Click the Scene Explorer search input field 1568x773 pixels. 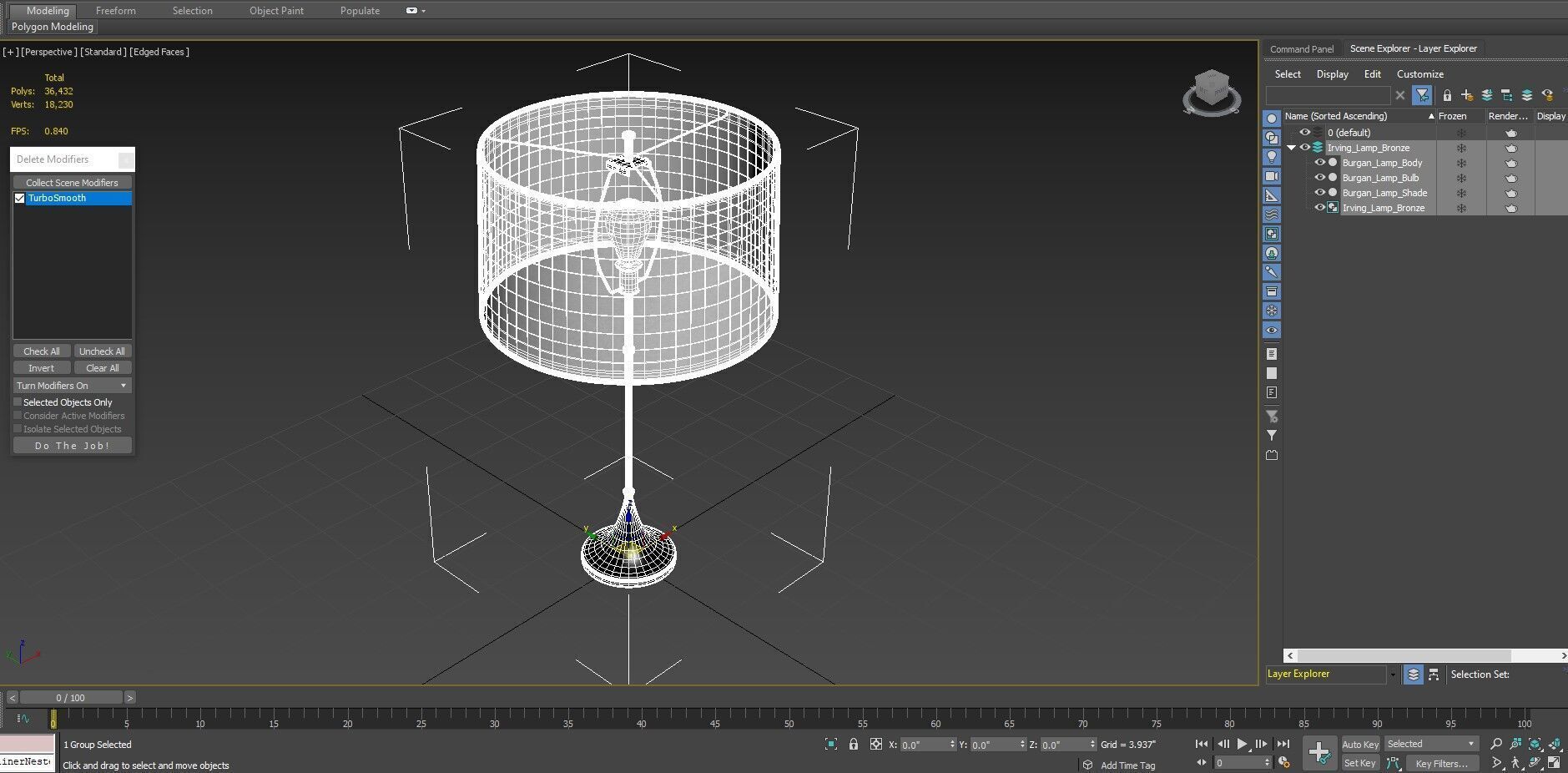pos(1328,95)
